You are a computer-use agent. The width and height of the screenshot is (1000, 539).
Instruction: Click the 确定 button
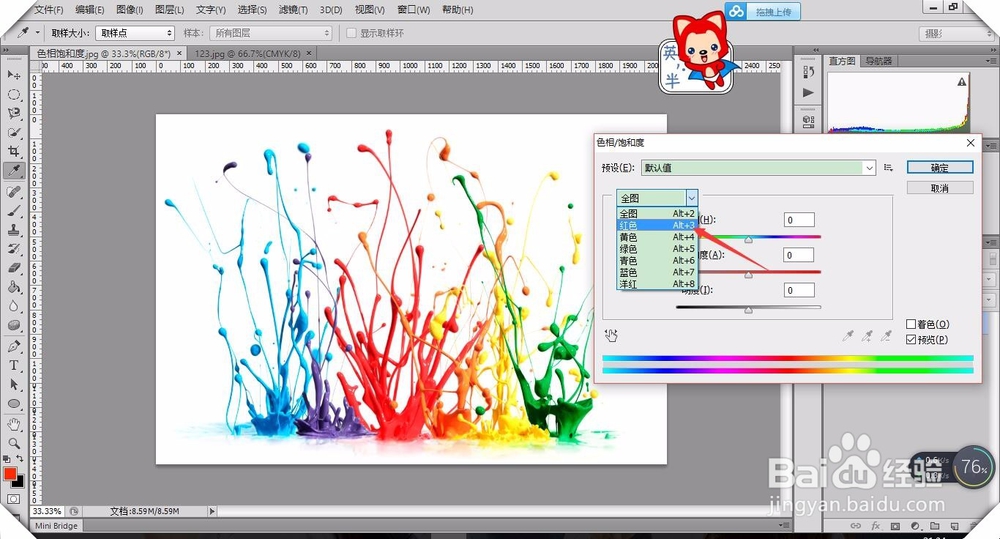click(940, 168)
